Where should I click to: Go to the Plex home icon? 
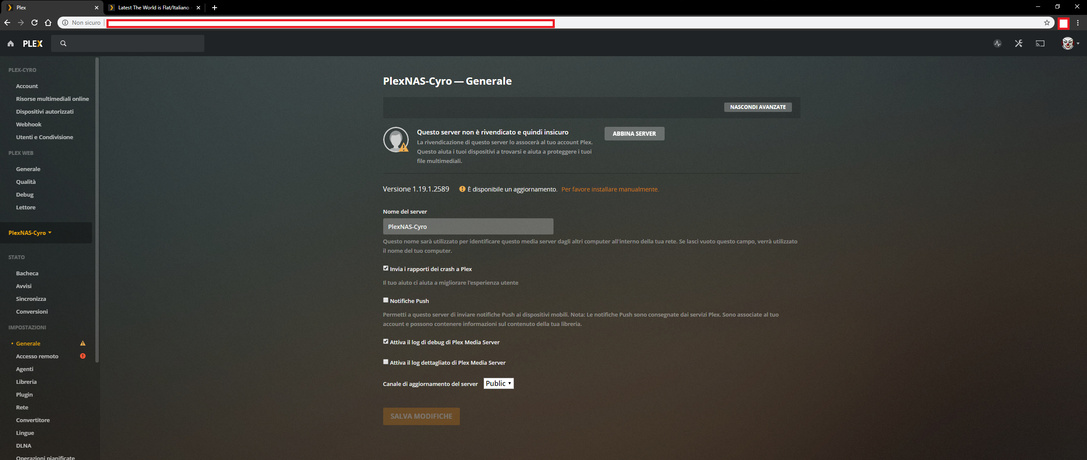tap(10, 44)
